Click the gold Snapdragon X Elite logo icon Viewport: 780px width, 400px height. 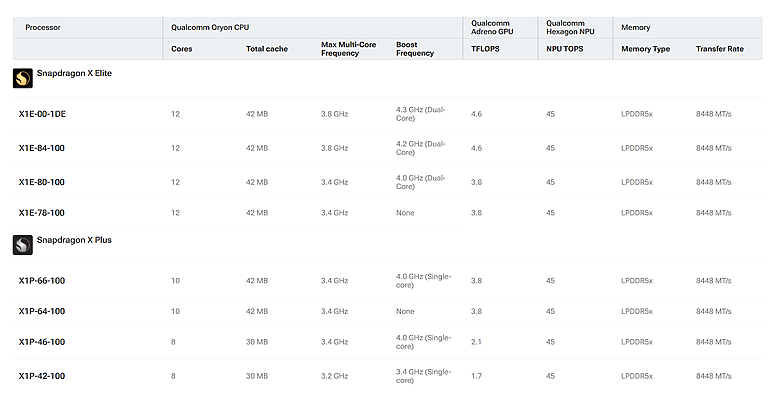pyautogui.click(x=23, y=78)
